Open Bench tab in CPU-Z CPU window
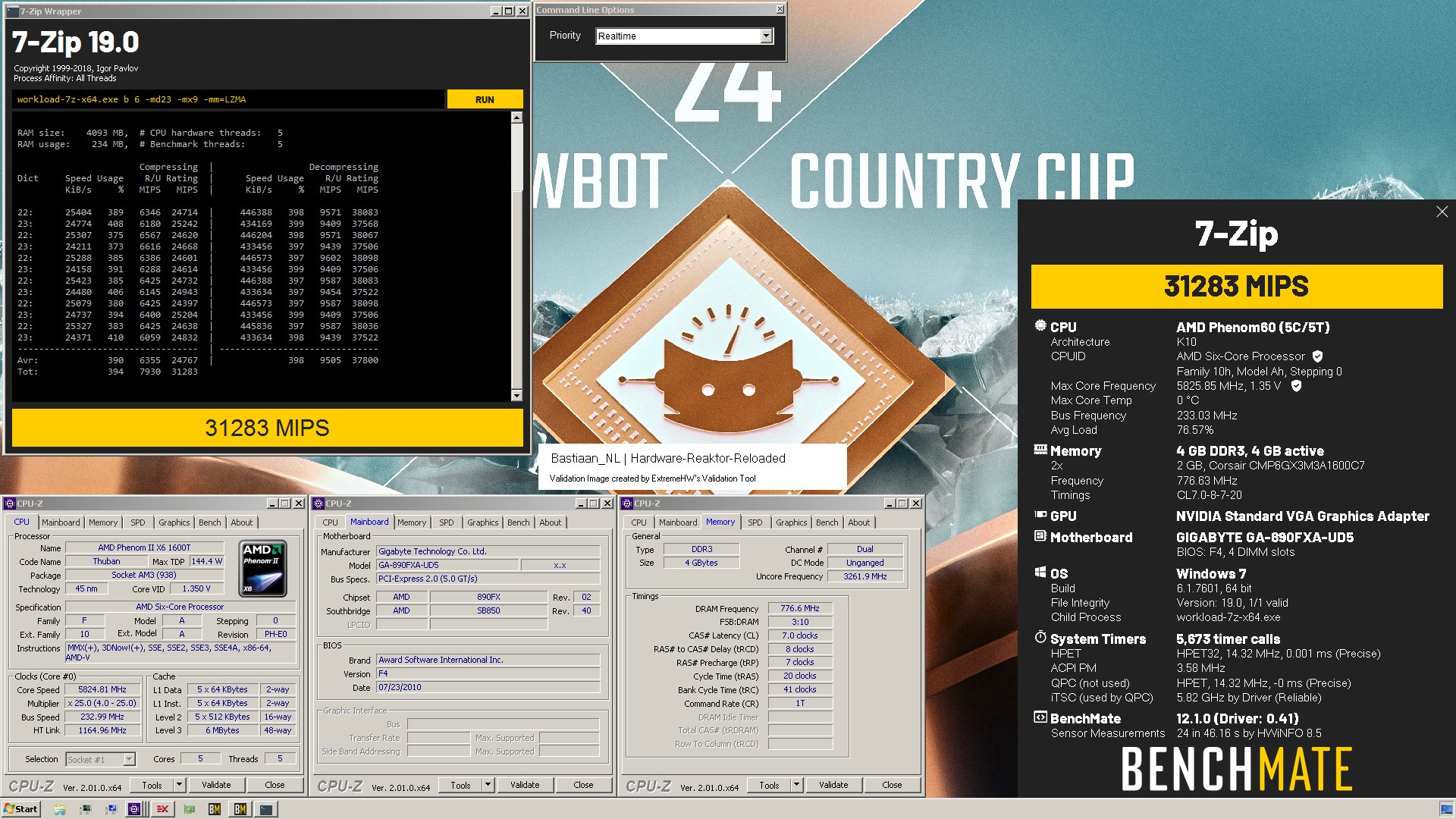 pyautogui.click(x=210, y=522)
